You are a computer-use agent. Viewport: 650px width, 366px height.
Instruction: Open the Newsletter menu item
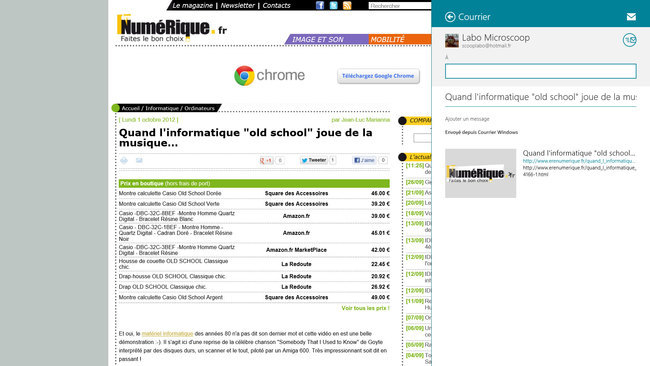click(x=238, y=5)
